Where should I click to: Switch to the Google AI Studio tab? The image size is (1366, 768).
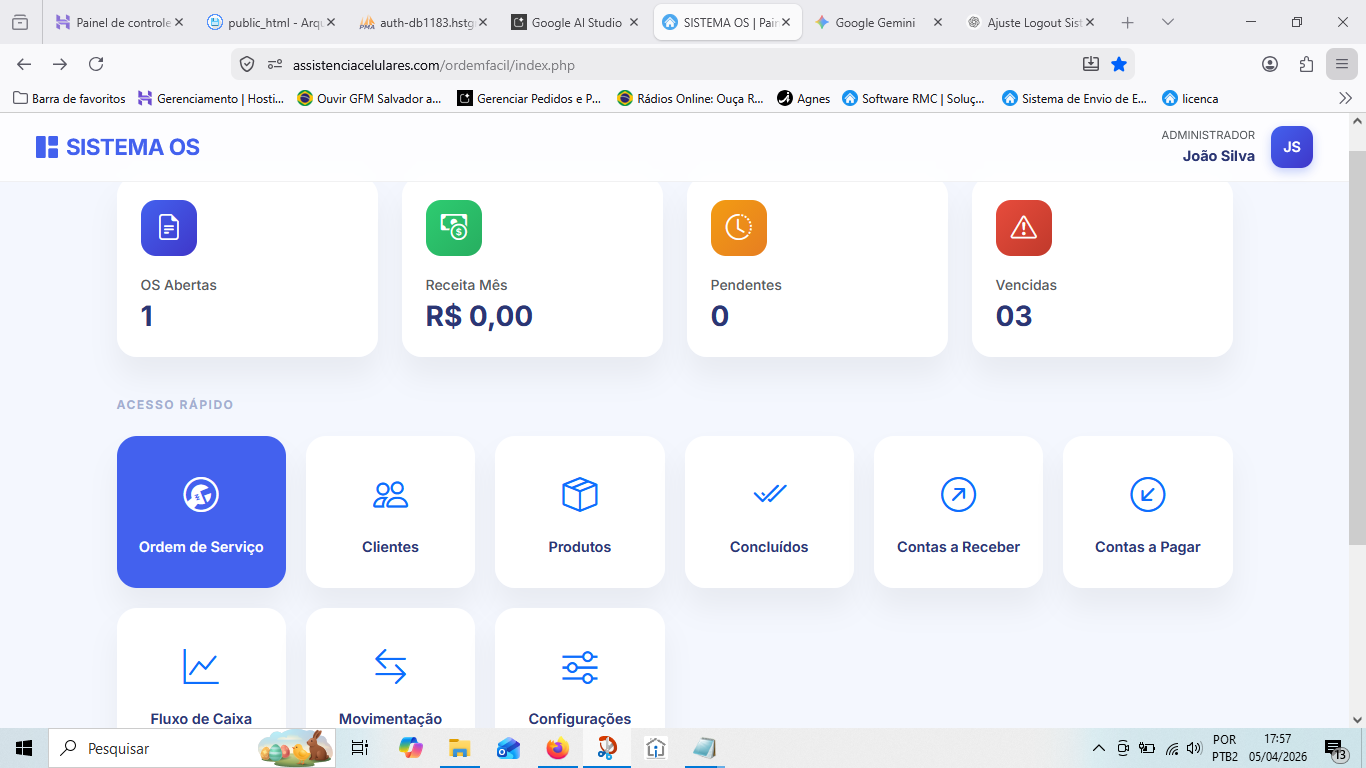[x=575, y=22]
